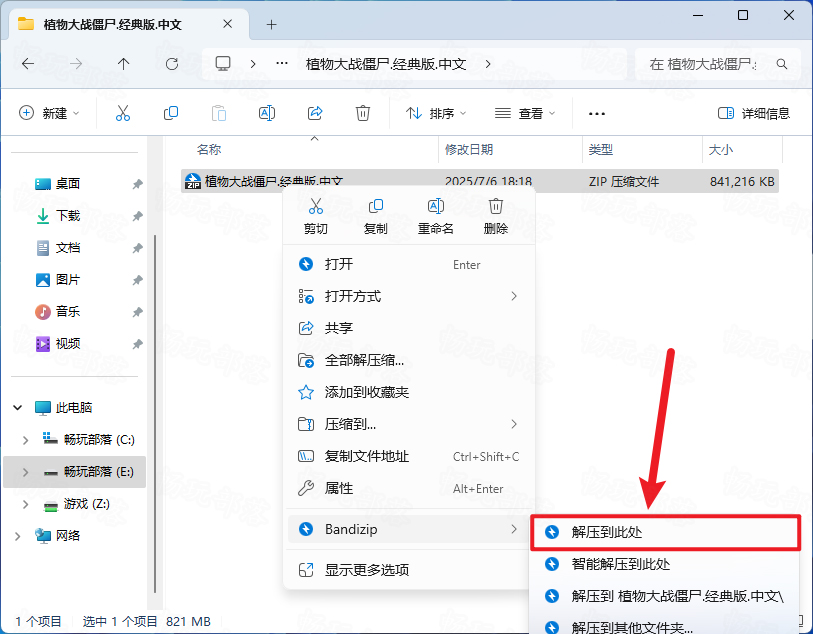Viewport: 813px width, 634px height.
Task: Expand the 畅玩部落 (E:) drive node
Action: (25, 472)
